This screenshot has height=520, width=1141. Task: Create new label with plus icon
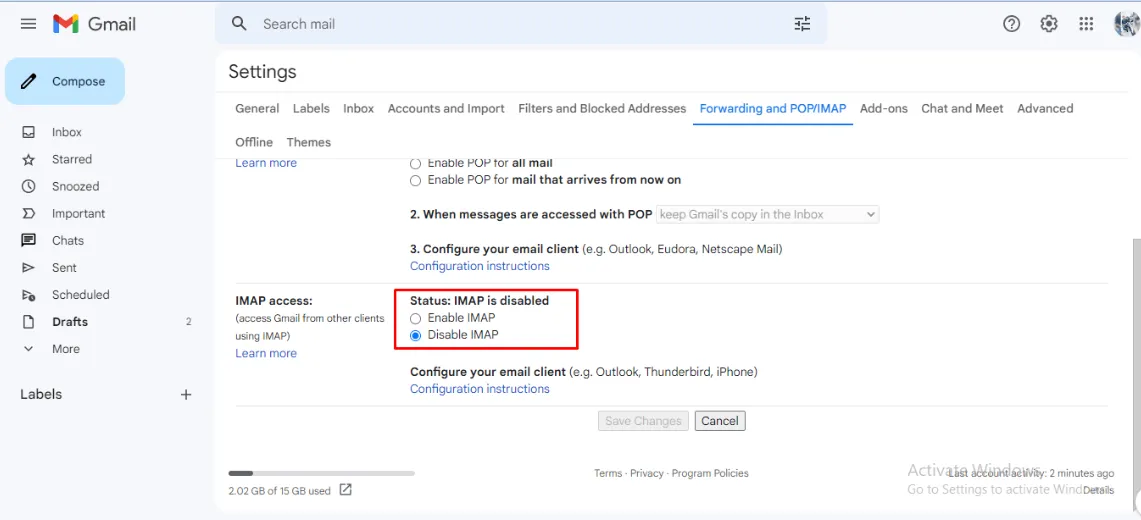click(x=186, y=395)
